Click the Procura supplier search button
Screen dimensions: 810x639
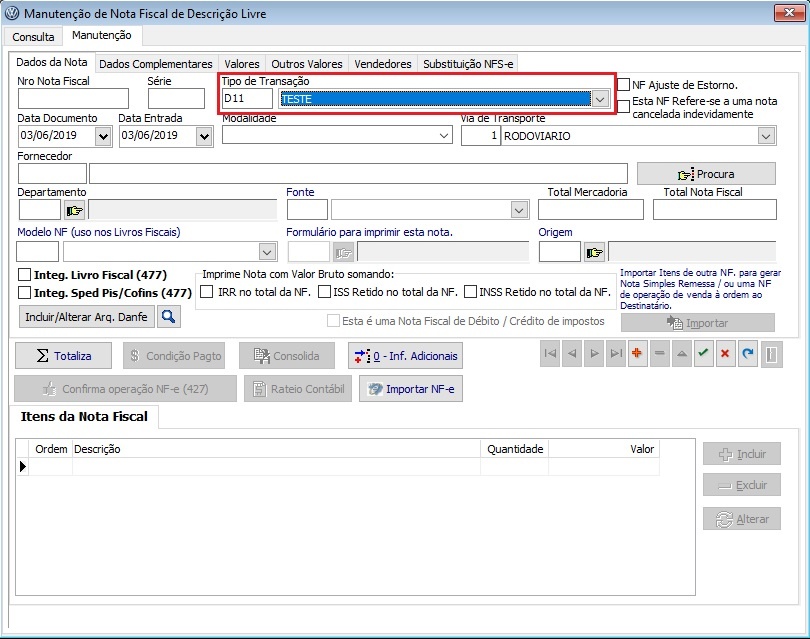pyautogui.click(x=706, y=174)
